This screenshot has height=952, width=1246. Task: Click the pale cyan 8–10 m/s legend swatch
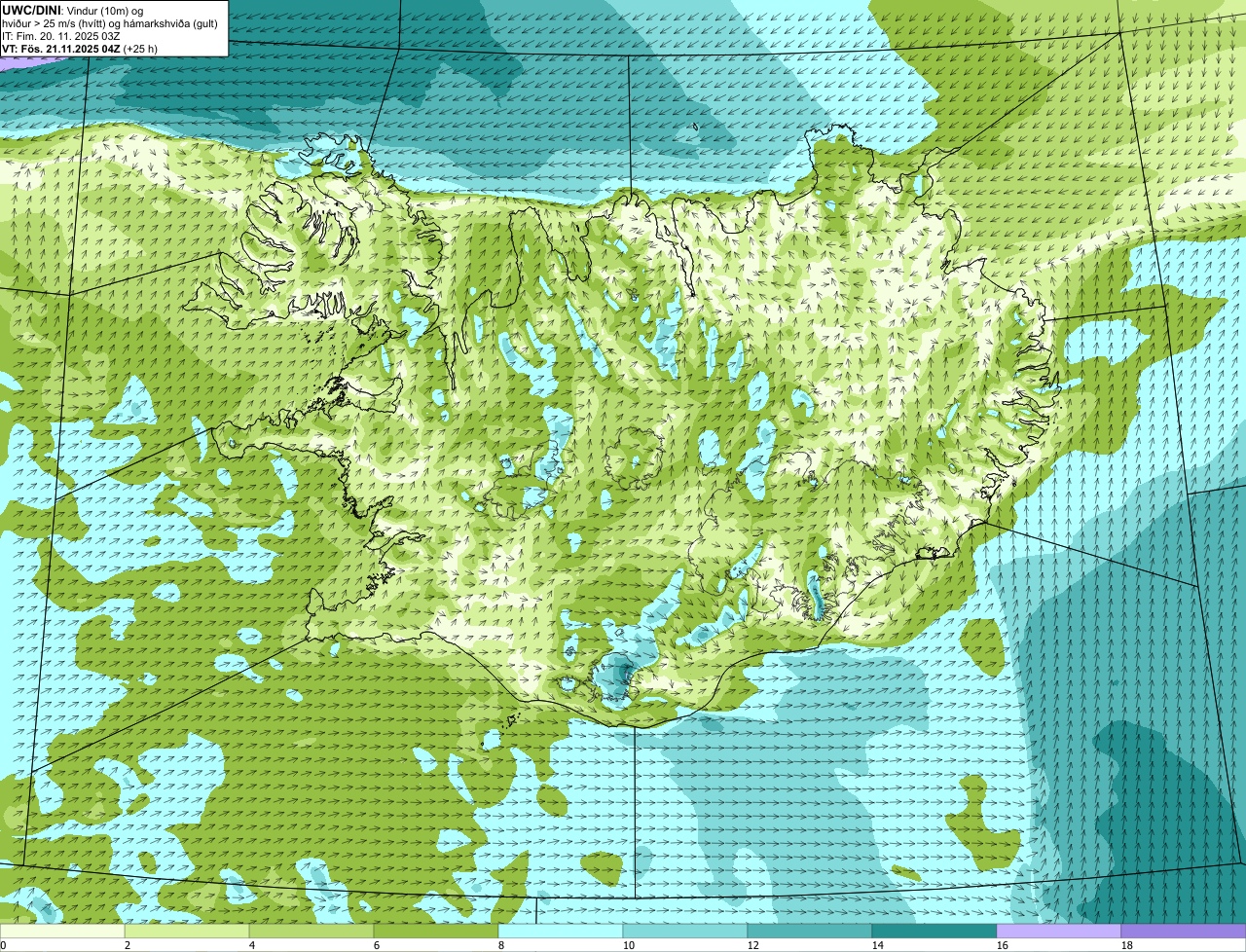(x=561, y=932)
